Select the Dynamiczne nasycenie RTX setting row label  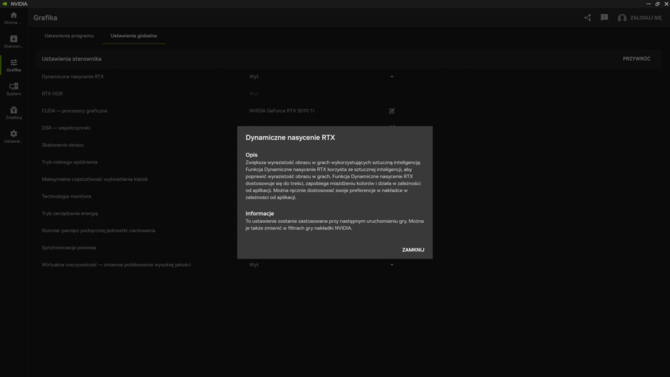(x=73, y=77)
